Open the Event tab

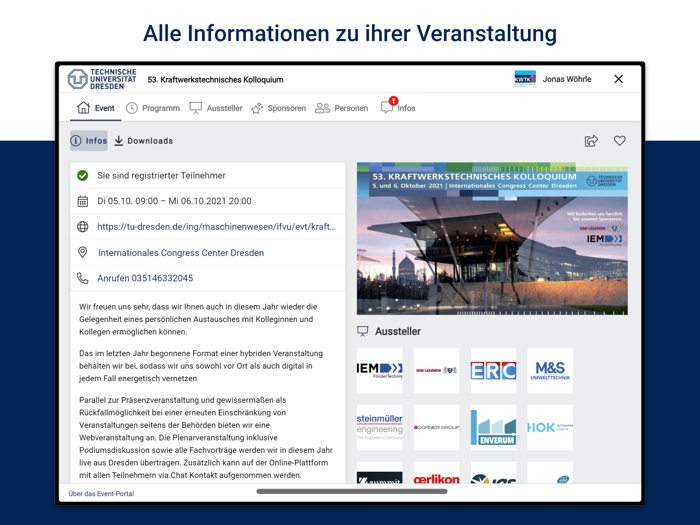click(x=96, y=108)
